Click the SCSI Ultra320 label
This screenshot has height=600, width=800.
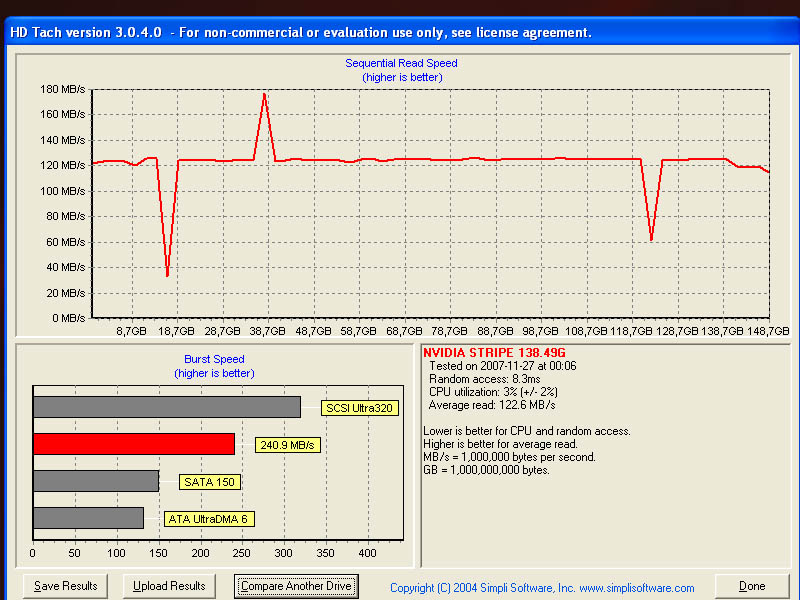coord(360,408)
